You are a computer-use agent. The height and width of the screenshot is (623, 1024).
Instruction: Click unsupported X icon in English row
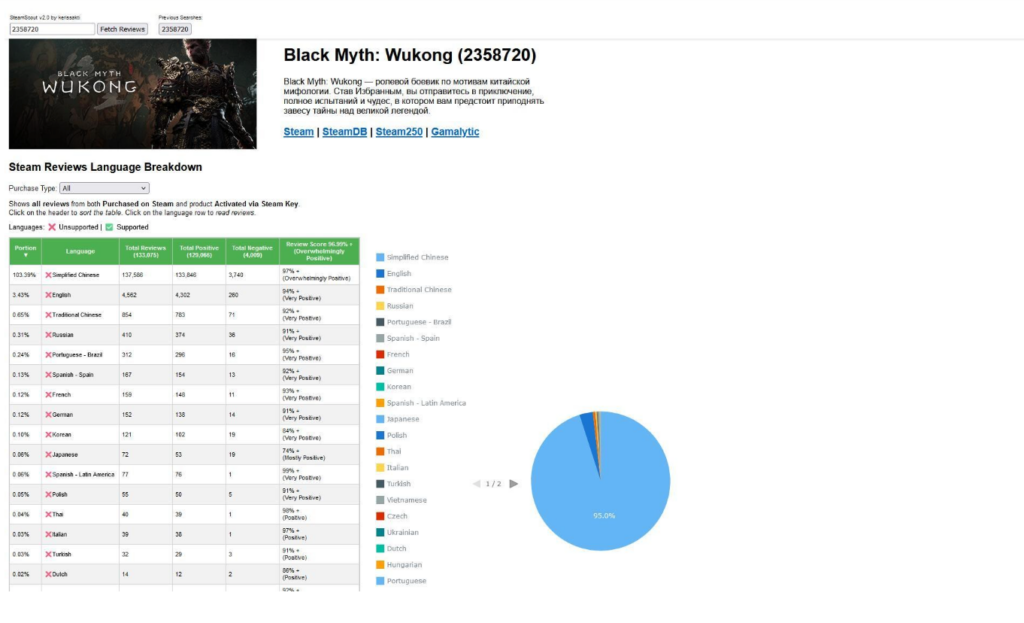pyautogui.click(x=48, y=295)
